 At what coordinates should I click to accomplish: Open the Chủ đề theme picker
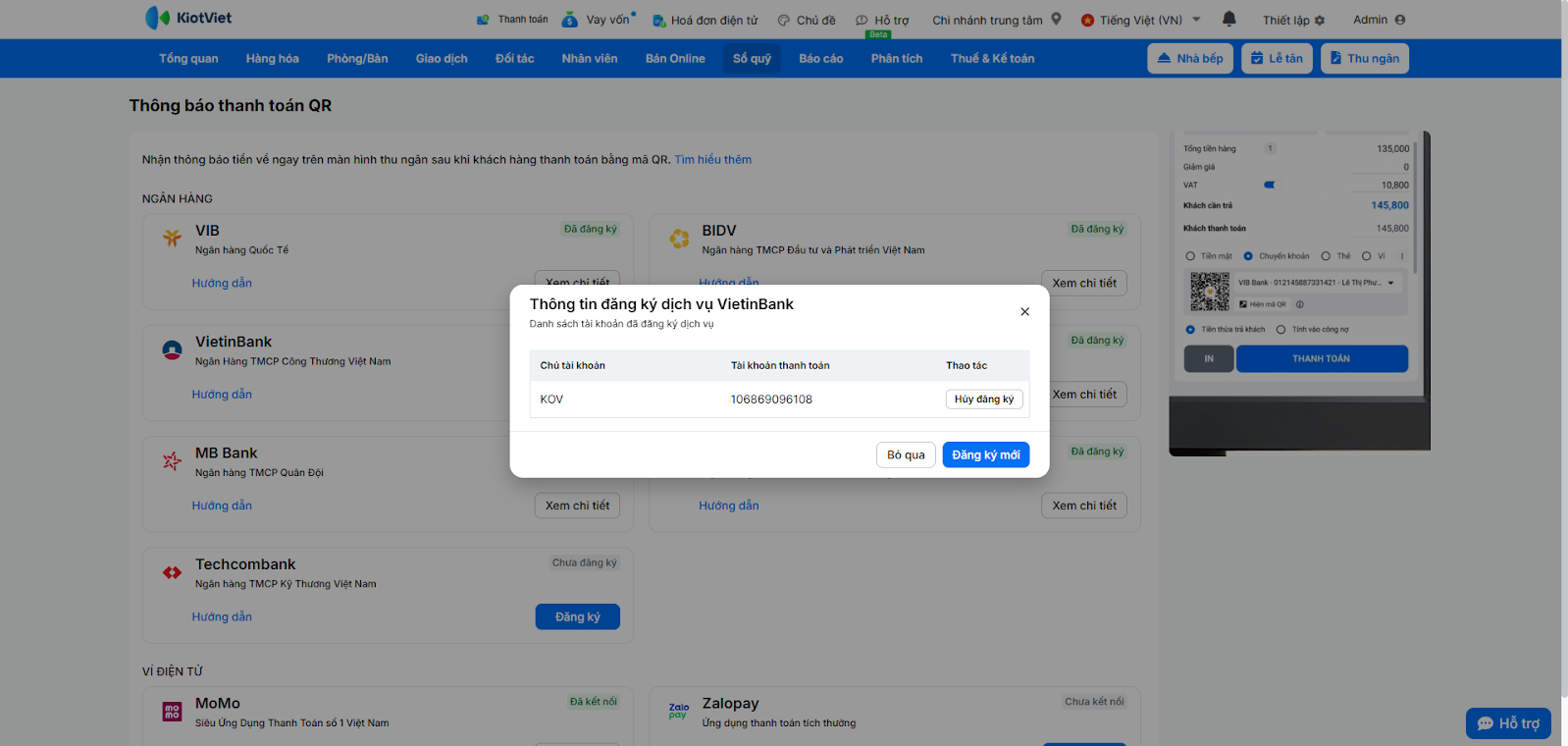tap(807, 20)
